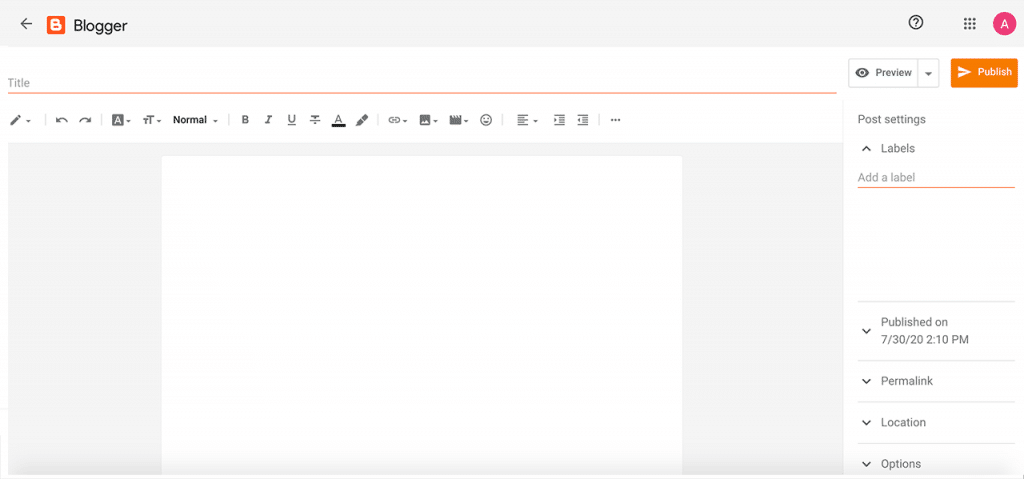Choose a text color
The image size is (1024, 479).
tap(338, 120)
